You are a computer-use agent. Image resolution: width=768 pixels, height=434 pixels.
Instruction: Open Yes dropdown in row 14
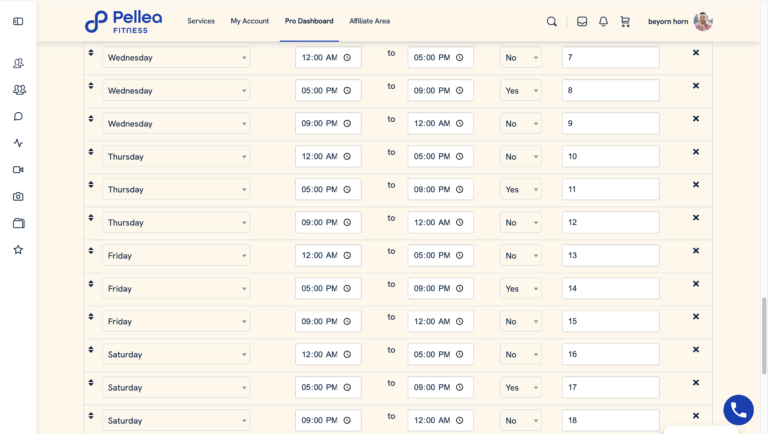click(521, 289)
